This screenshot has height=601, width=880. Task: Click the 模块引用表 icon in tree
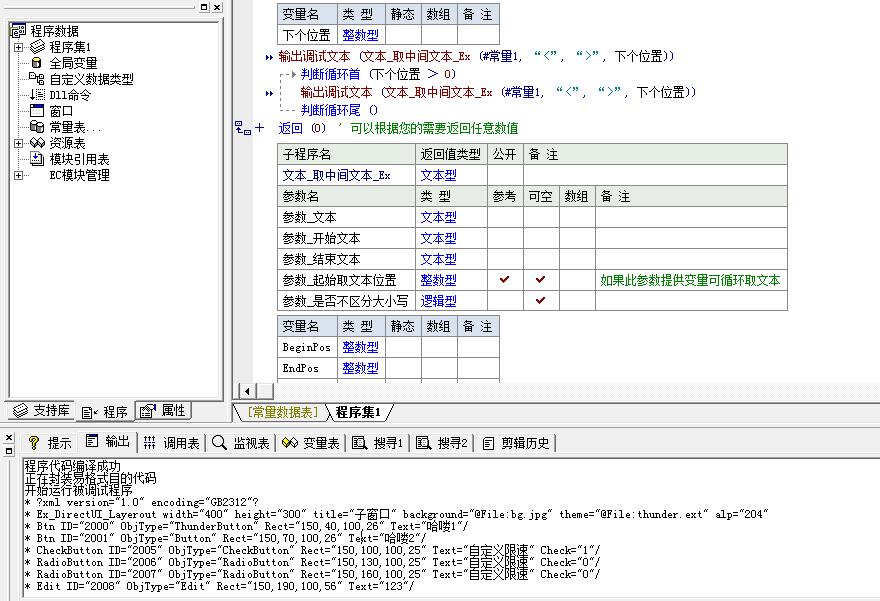(x=37, y=159)
